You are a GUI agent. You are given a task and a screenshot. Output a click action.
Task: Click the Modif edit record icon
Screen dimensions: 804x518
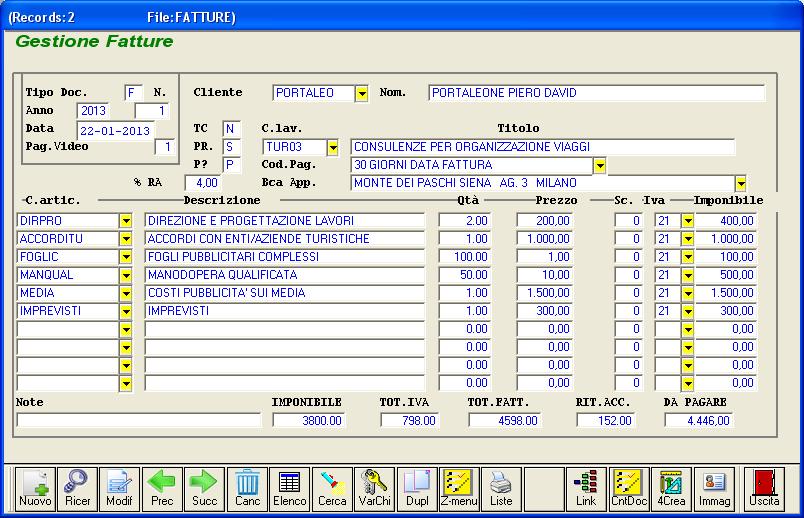point(119,489)
